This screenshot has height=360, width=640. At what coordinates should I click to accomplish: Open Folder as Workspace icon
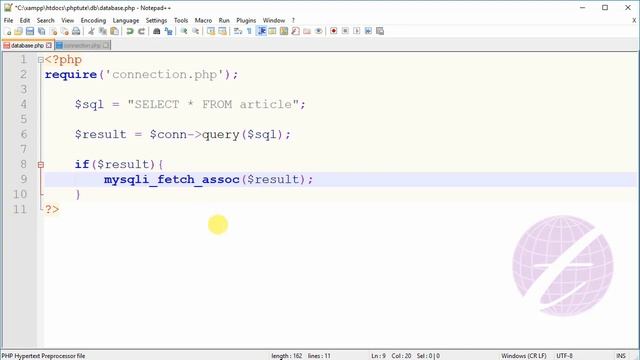click(307, 31)
